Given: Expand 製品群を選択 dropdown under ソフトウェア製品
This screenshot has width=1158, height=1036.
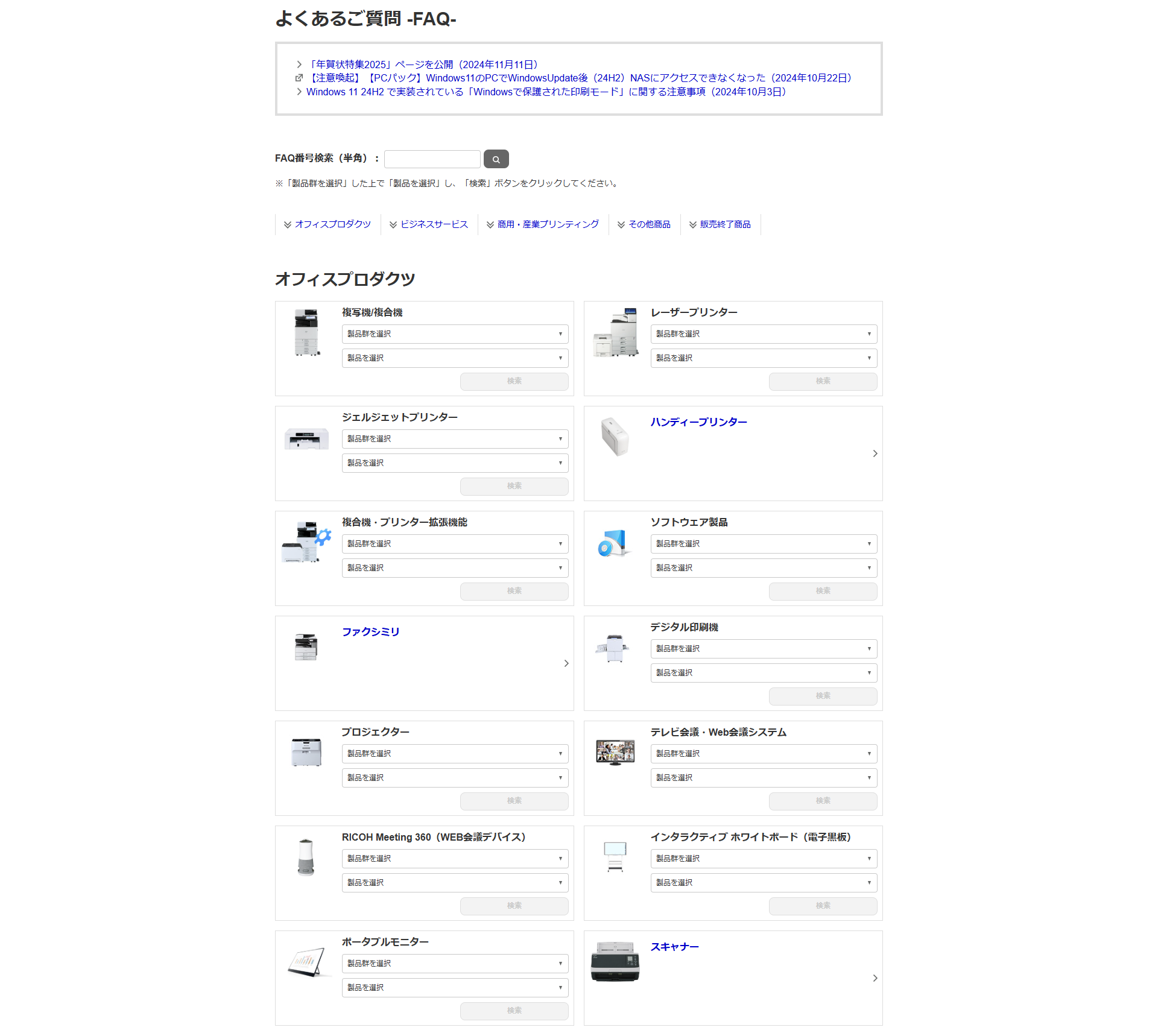Looking at the screenshot, I should (x=764, y=544).
